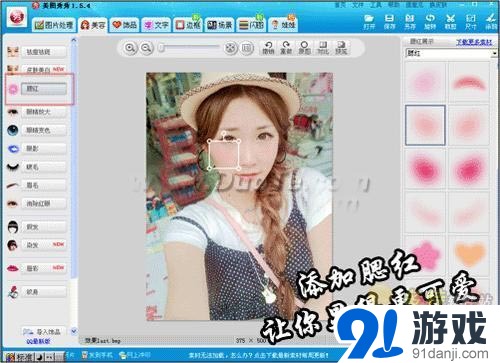Click the 消除红眼 red-eye removal icon
This screenshot has height=363, width=500.
pyautogui.click(x=13, y=203)
